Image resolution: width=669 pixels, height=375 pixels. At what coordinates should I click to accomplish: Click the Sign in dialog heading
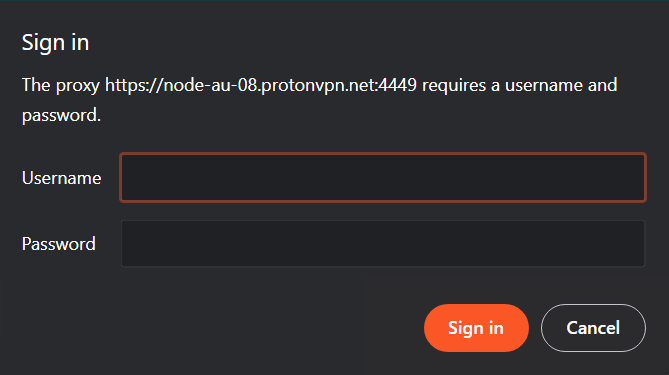click(55, 43)
